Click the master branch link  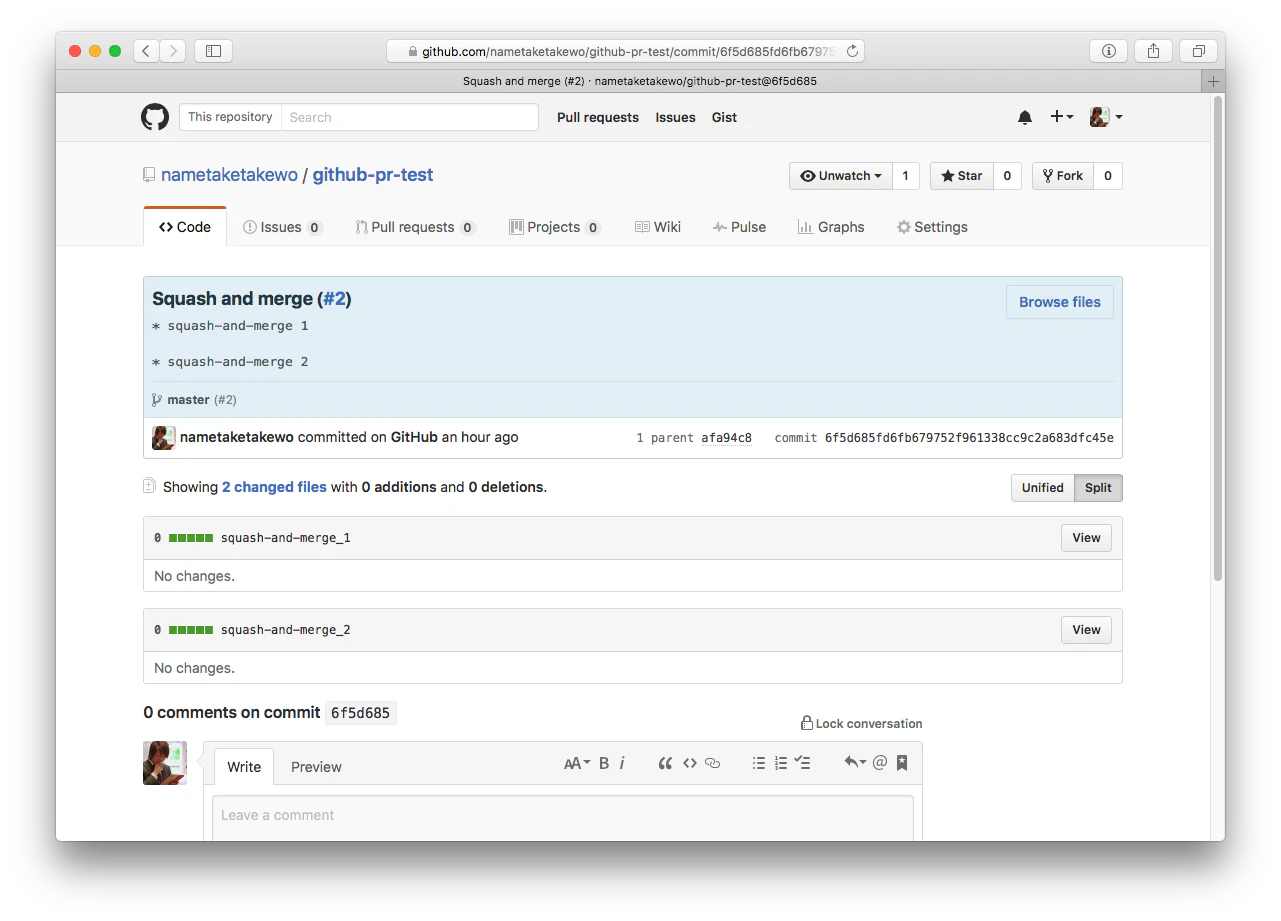(x=188, y=400)
